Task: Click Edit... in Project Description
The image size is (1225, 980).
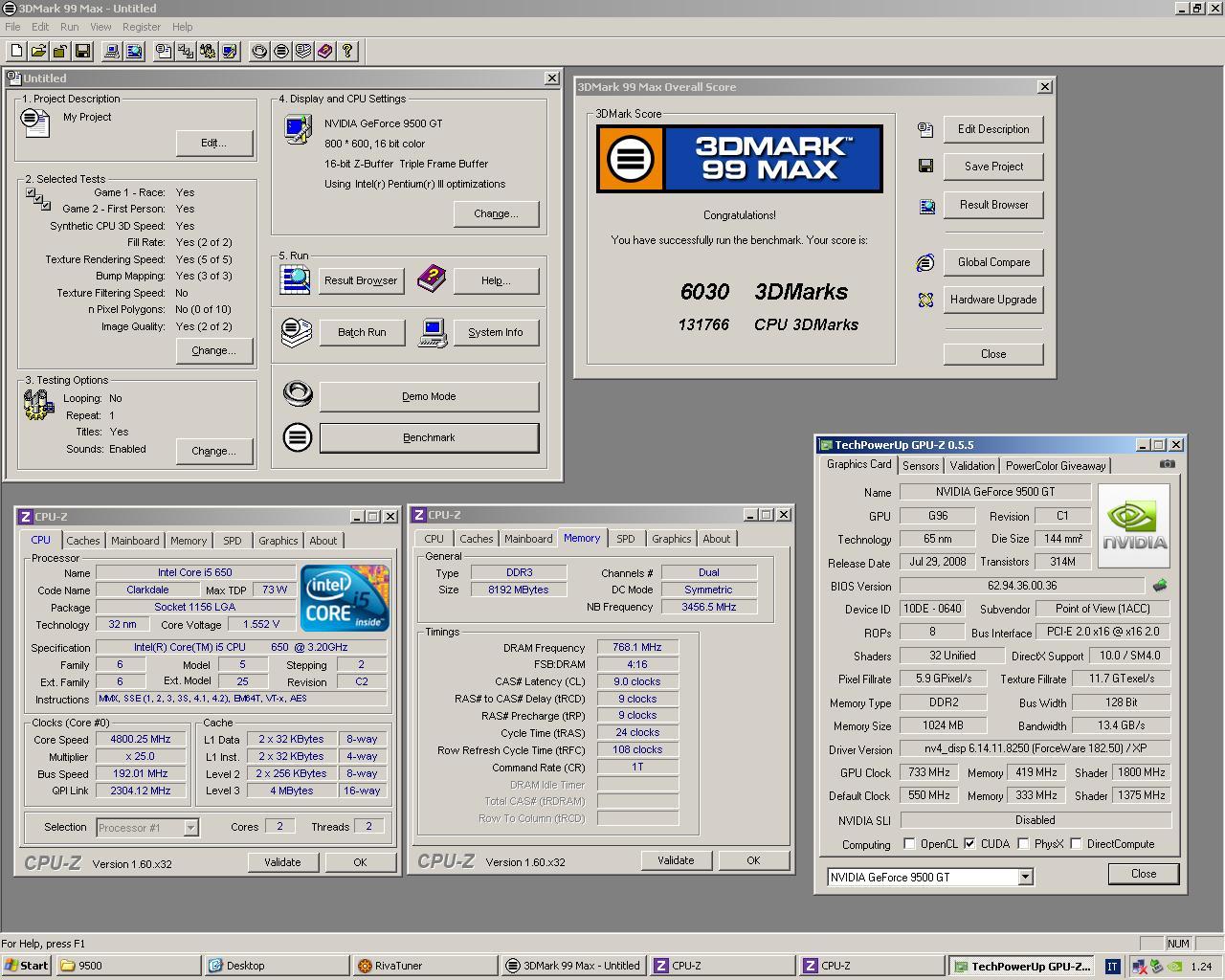Action: pyautogui.click(x=214, y=143)
